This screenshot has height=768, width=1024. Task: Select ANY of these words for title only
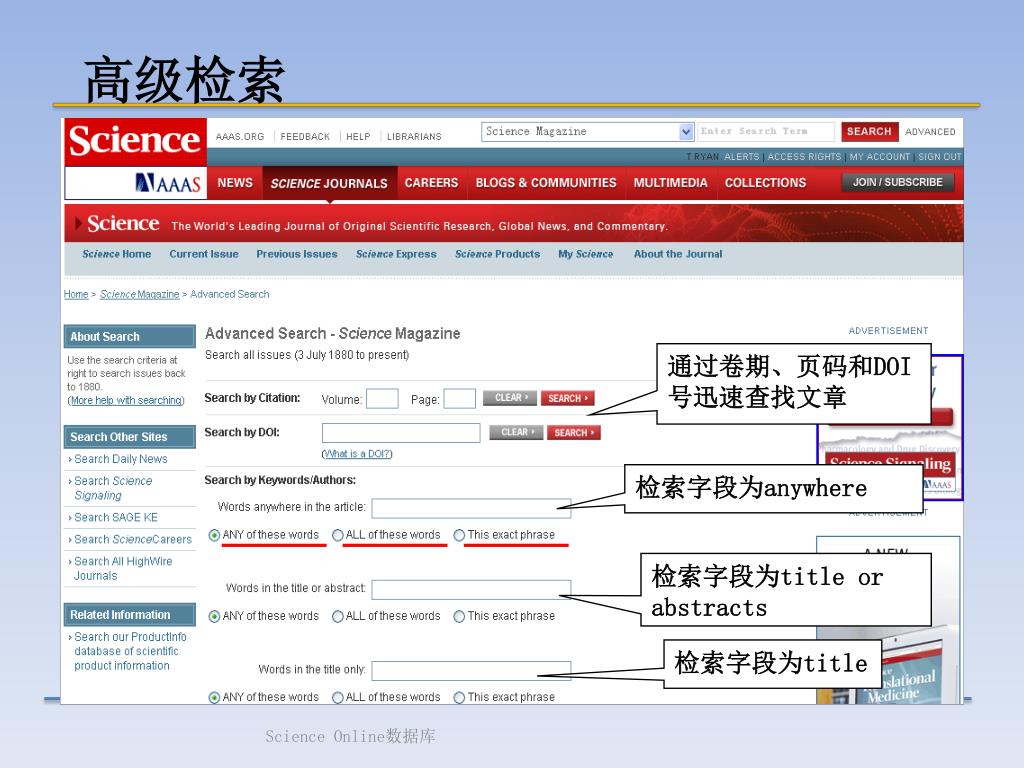[214, 697]
